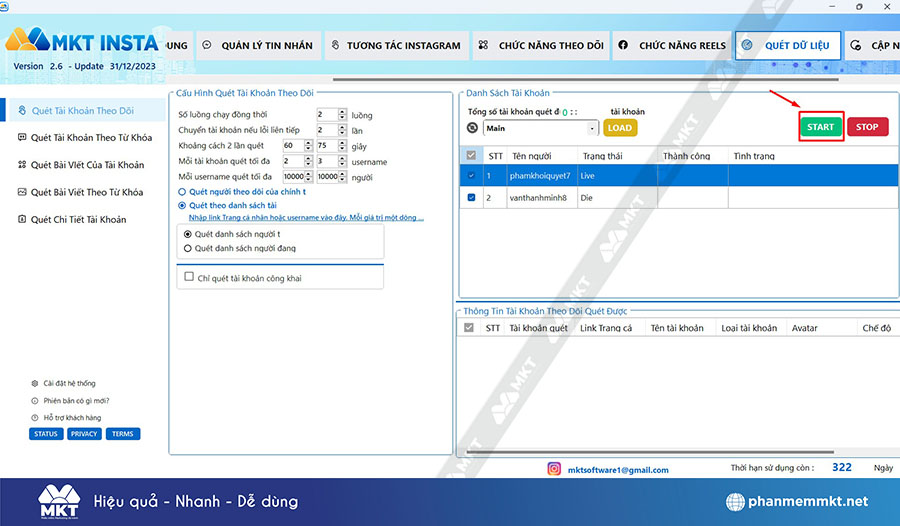Adjust Khoảng cách quét stepper at 75
This screenshot has height=526, width=900.
click(x=342, y=145)
